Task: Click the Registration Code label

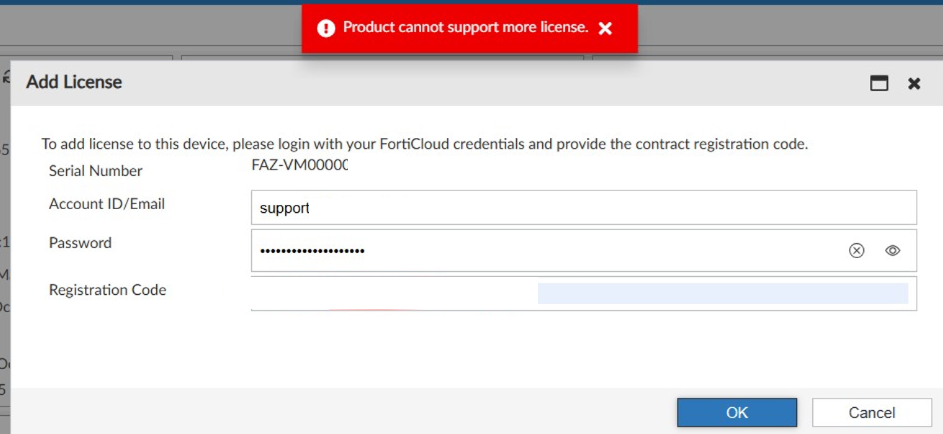Action: (x=108, y=290)
